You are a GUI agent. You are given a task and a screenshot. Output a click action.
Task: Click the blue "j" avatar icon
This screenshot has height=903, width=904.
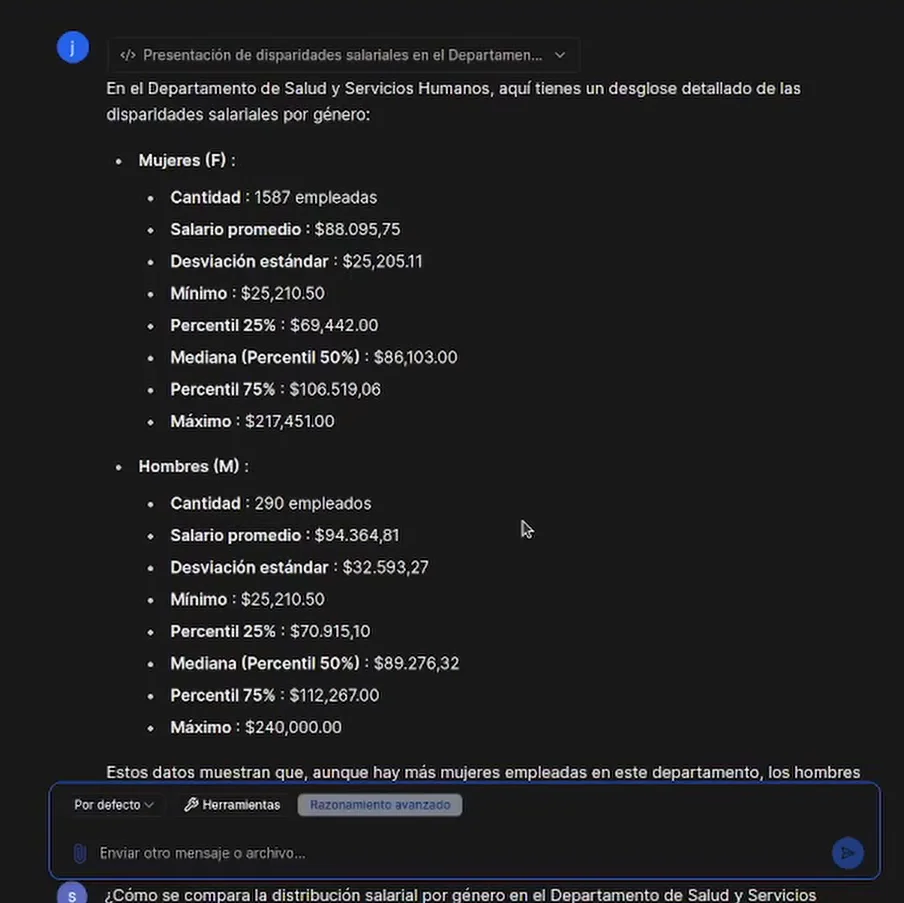[x=73, y=47]
